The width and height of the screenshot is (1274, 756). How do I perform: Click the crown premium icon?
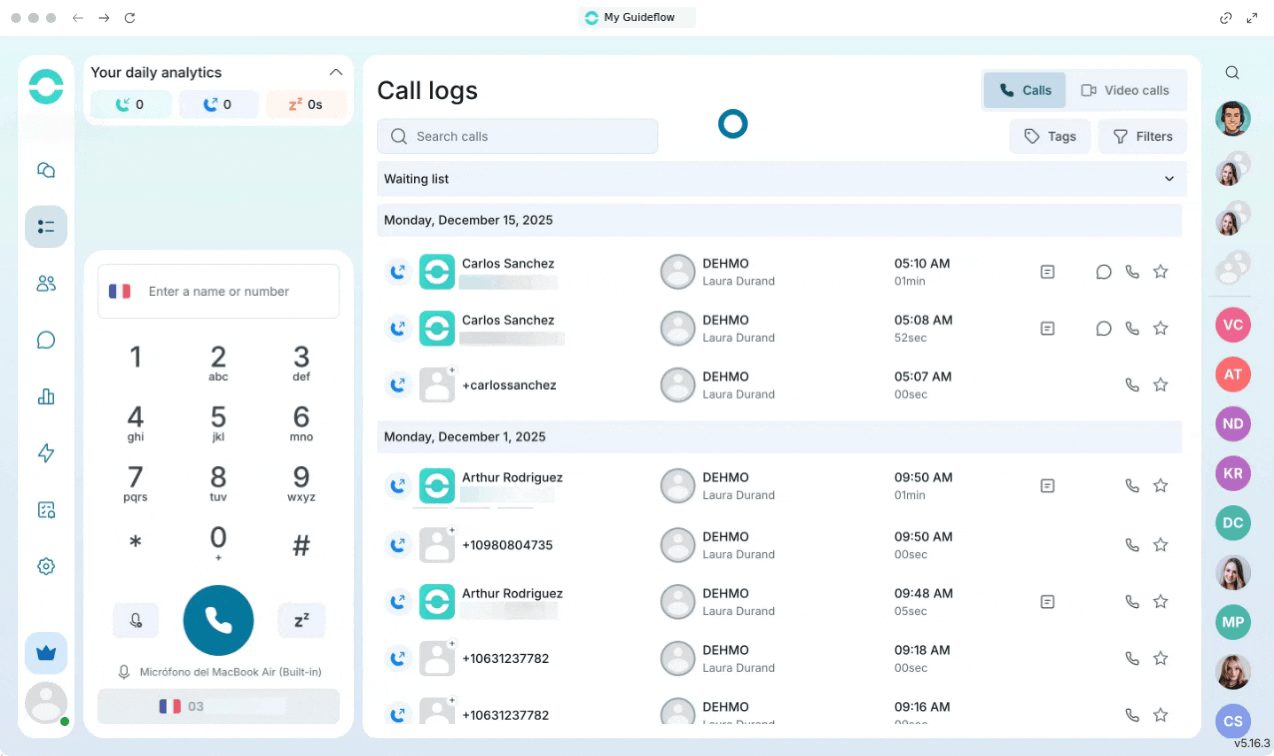click(x=46, y=653)
